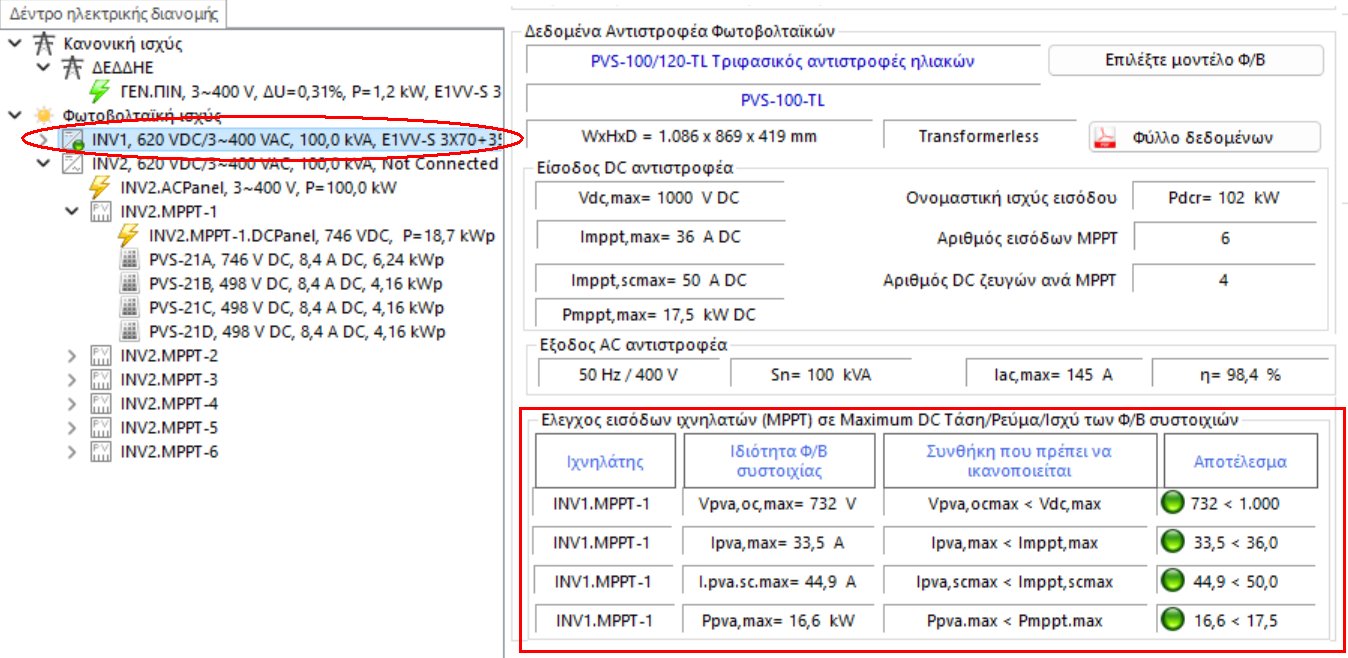Click the grid pylon icon beside Κανονική ισχύς
This screenshot has width=1348, height=658.
[42, 44]
